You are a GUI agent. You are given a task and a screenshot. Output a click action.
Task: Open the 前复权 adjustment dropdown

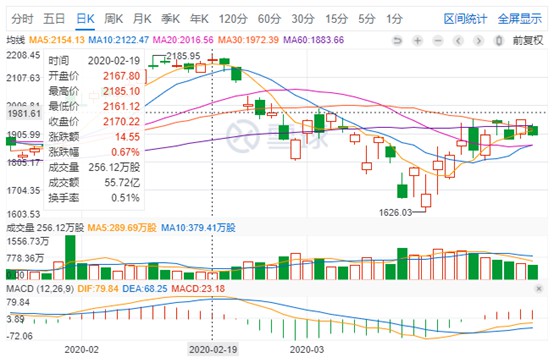tap(528, 40)
